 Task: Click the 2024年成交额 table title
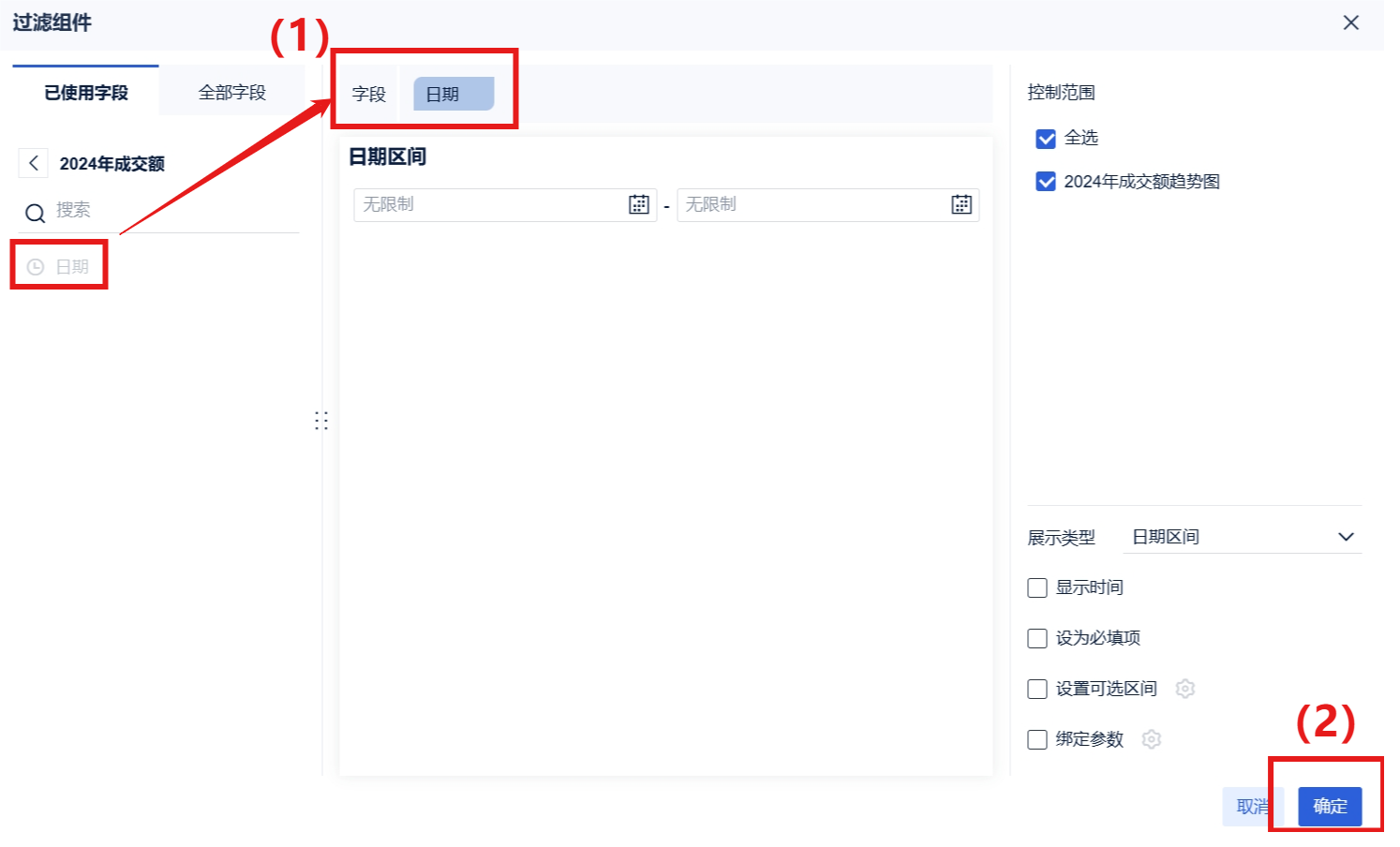coord(112,164)
